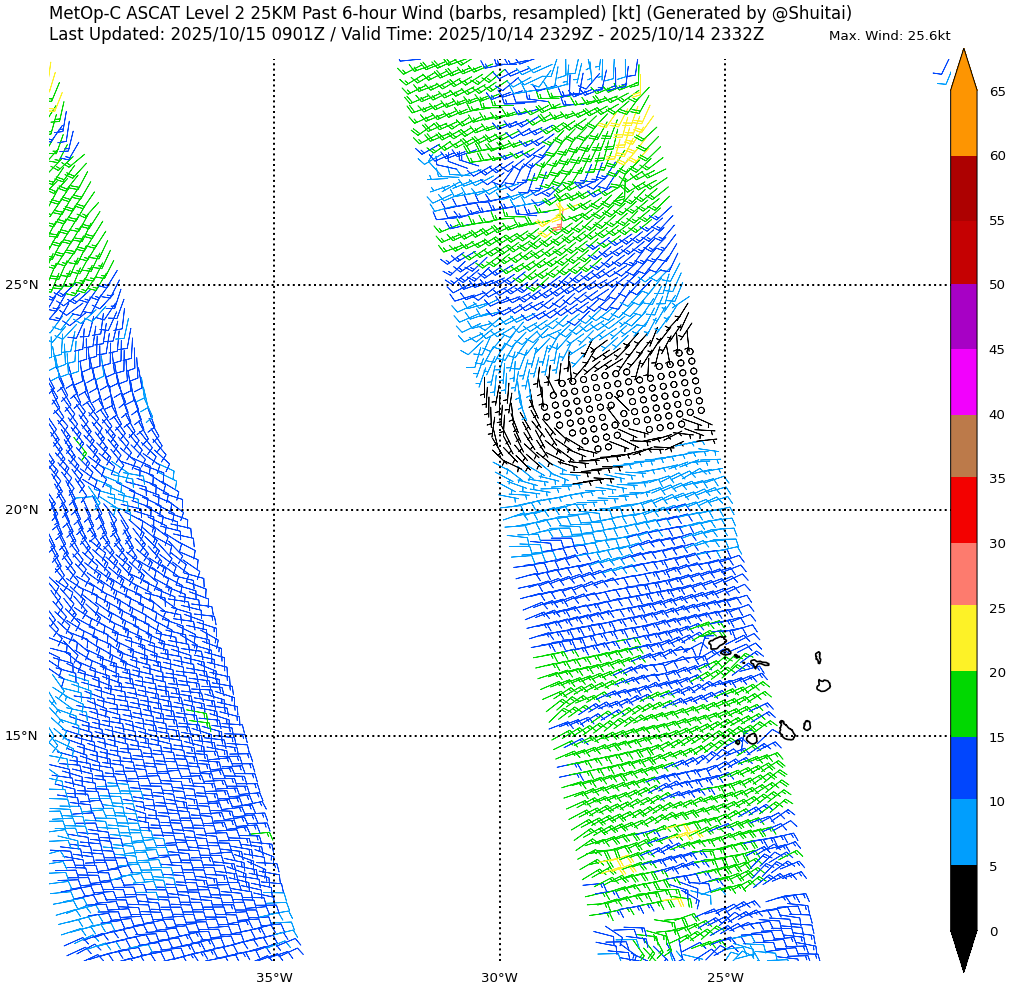Choose the salmon 25-30 kt color band
Viewport: 1010px width, 989px height.
click(963, 573)
